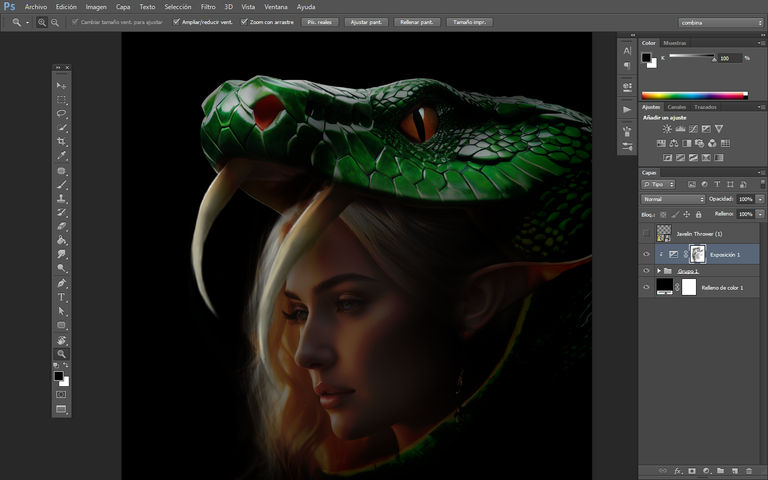This screenshot has height=480, width=768.
Task: Expand the Grupo 1 layer group
Action: (659, 270)
